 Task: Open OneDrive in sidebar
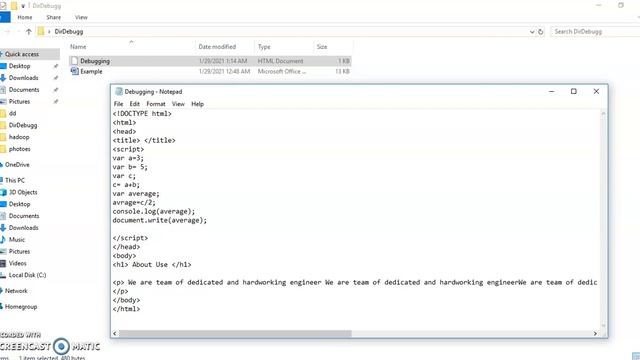click(x=17, y=164)
